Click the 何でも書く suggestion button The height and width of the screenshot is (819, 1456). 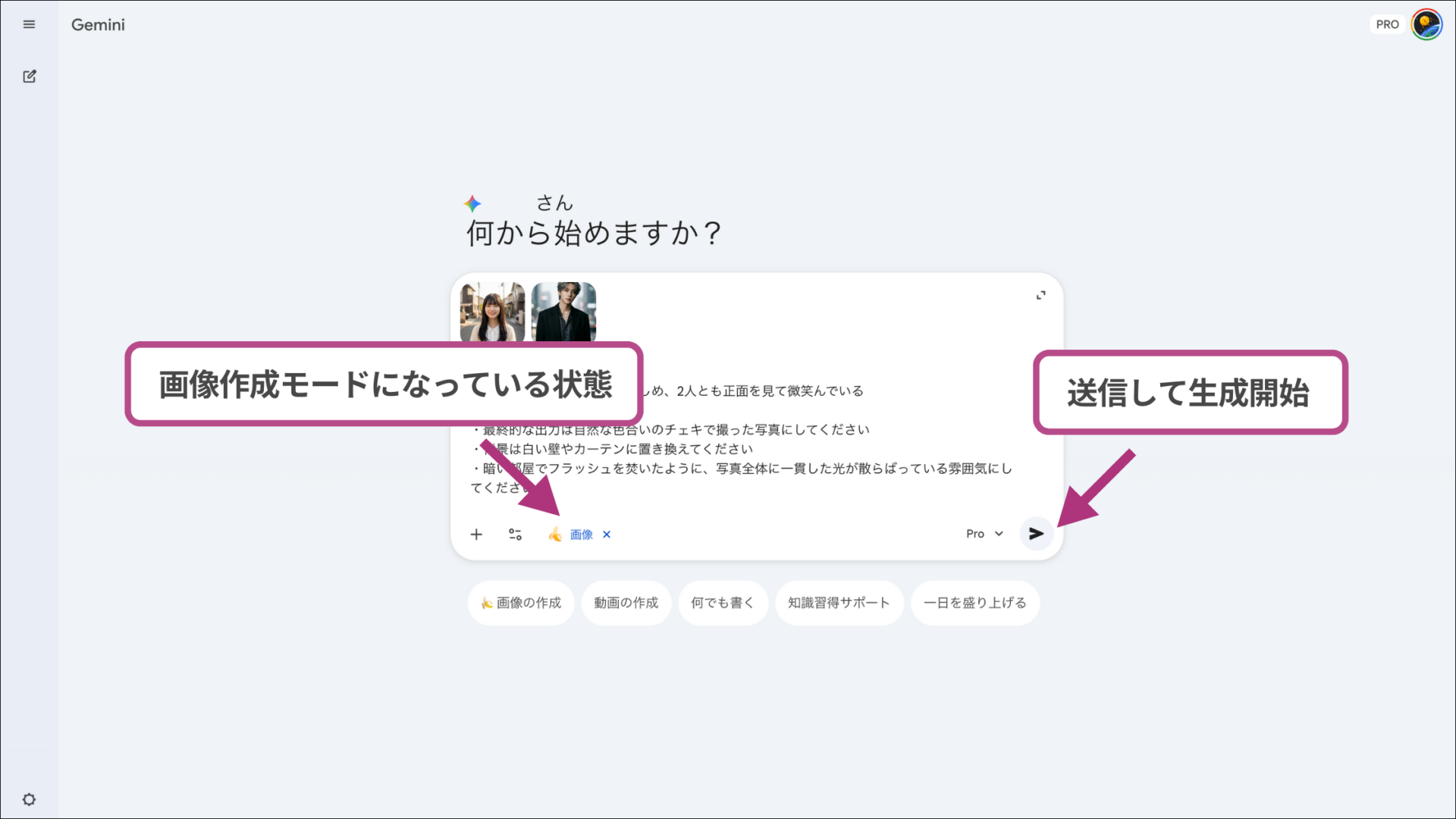(x=722, y=602)
